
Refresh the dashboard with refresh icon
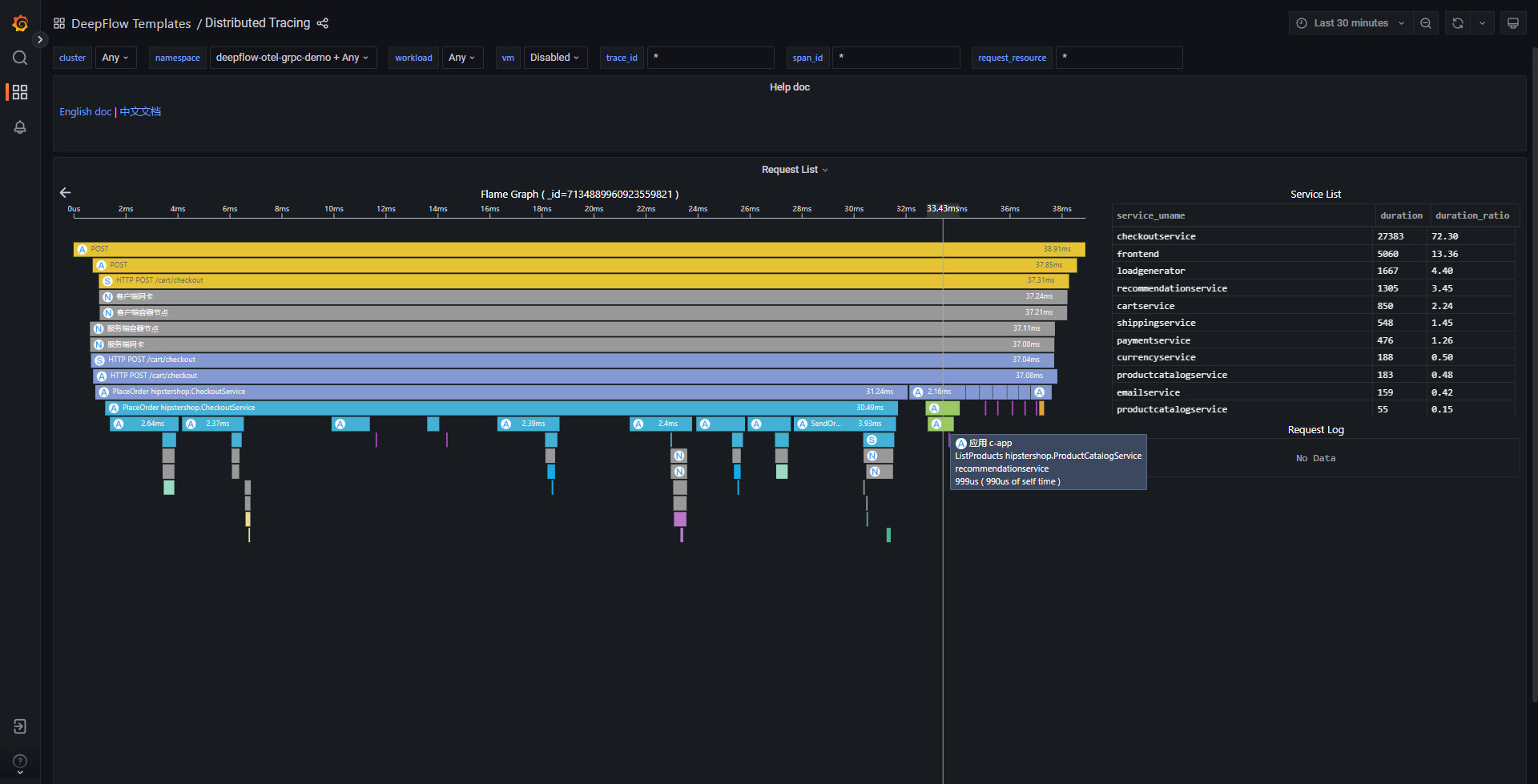click(x=1458, y=23)
